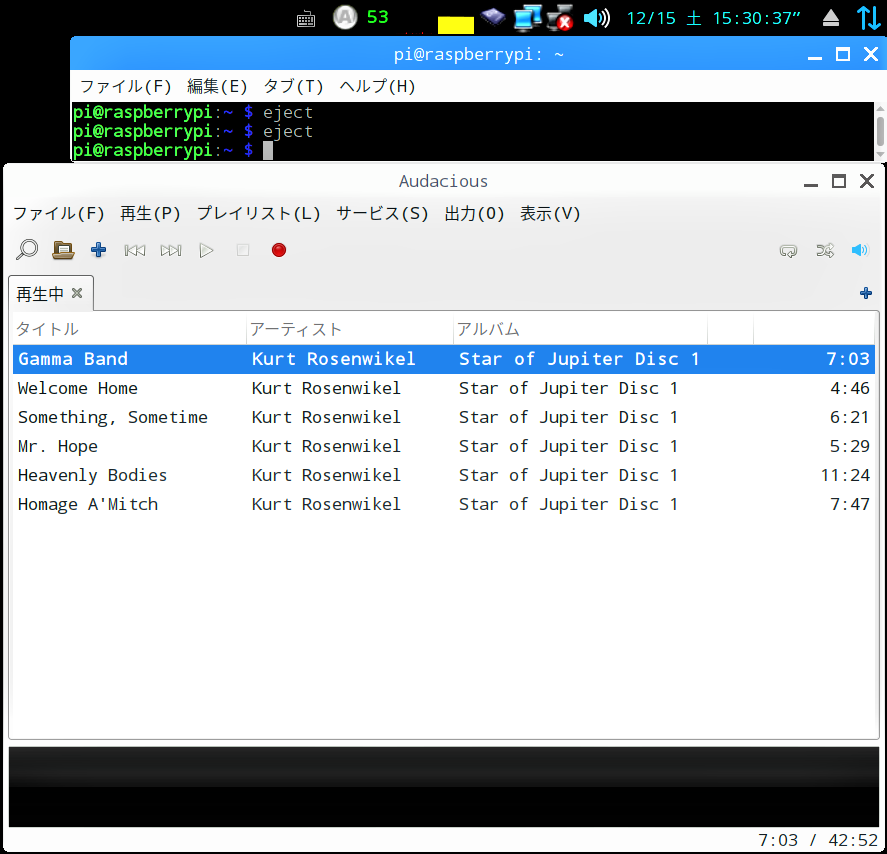Image resolution: width=887 pixels, height=854 pixels.
Task: Select the track Homage A'Mitch
Action: point(444,504)
